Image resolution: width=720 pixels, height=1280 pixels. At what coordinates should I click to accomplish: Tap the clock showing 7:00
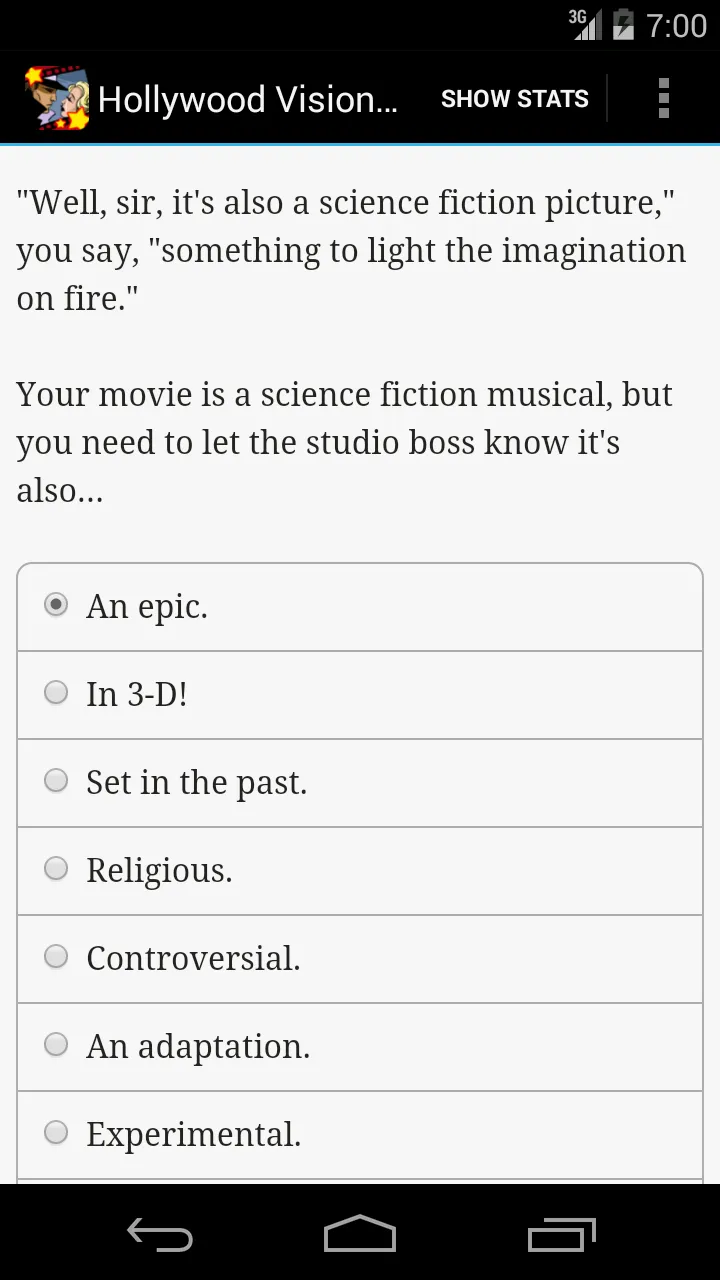tap(676, 25)
